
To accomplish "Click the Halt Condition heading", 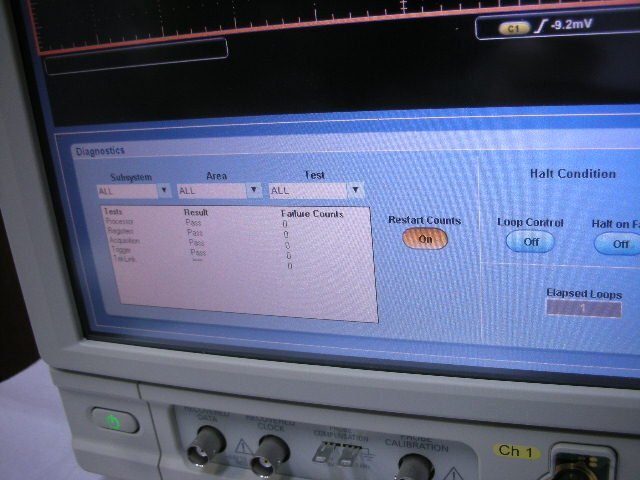I will (x=573, y=174).
